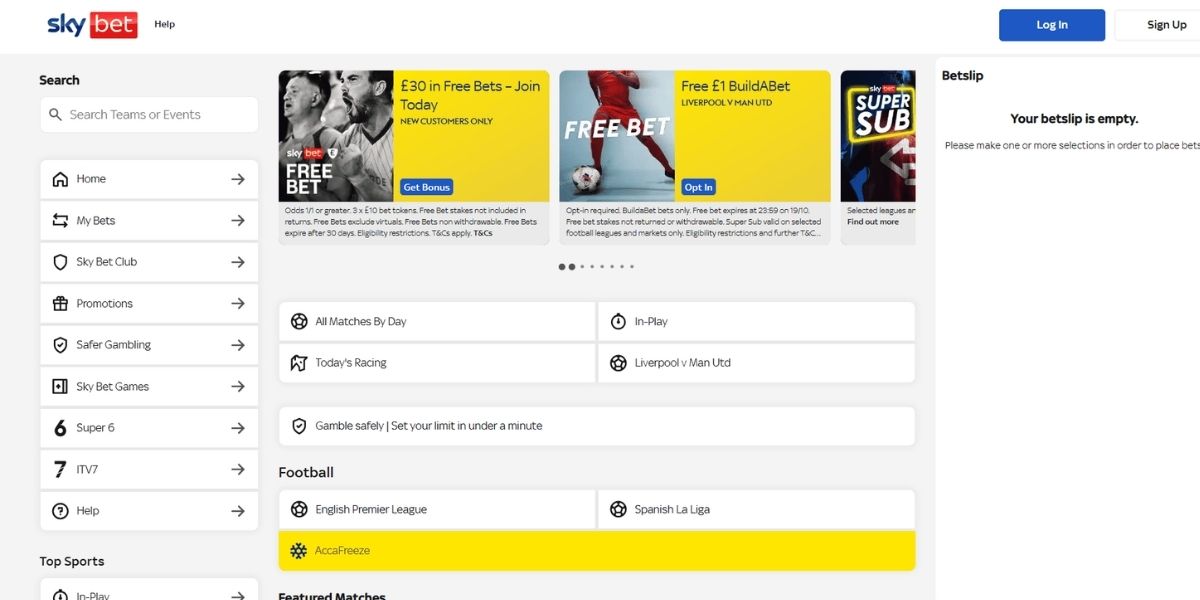Screen dimensions: 1200x600
Task: Select the AccaFreeze snowflake icon
Action: coord(299,549)
